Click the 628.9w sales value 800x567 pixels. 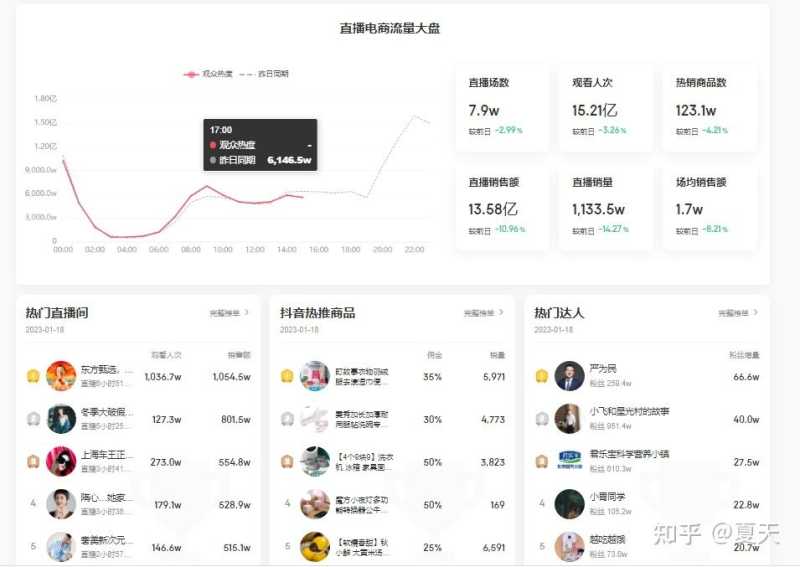click(235, 505)
